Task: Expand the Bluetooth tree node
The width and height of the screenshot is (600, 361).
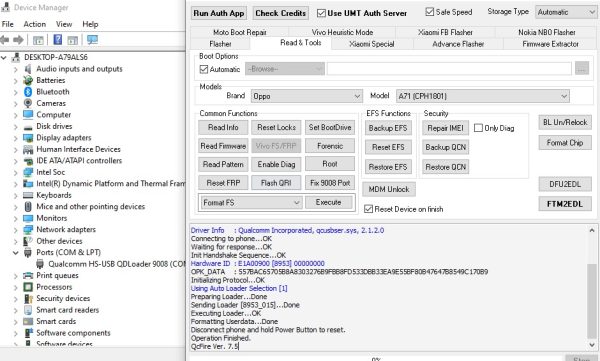Action: click(16, 92)
